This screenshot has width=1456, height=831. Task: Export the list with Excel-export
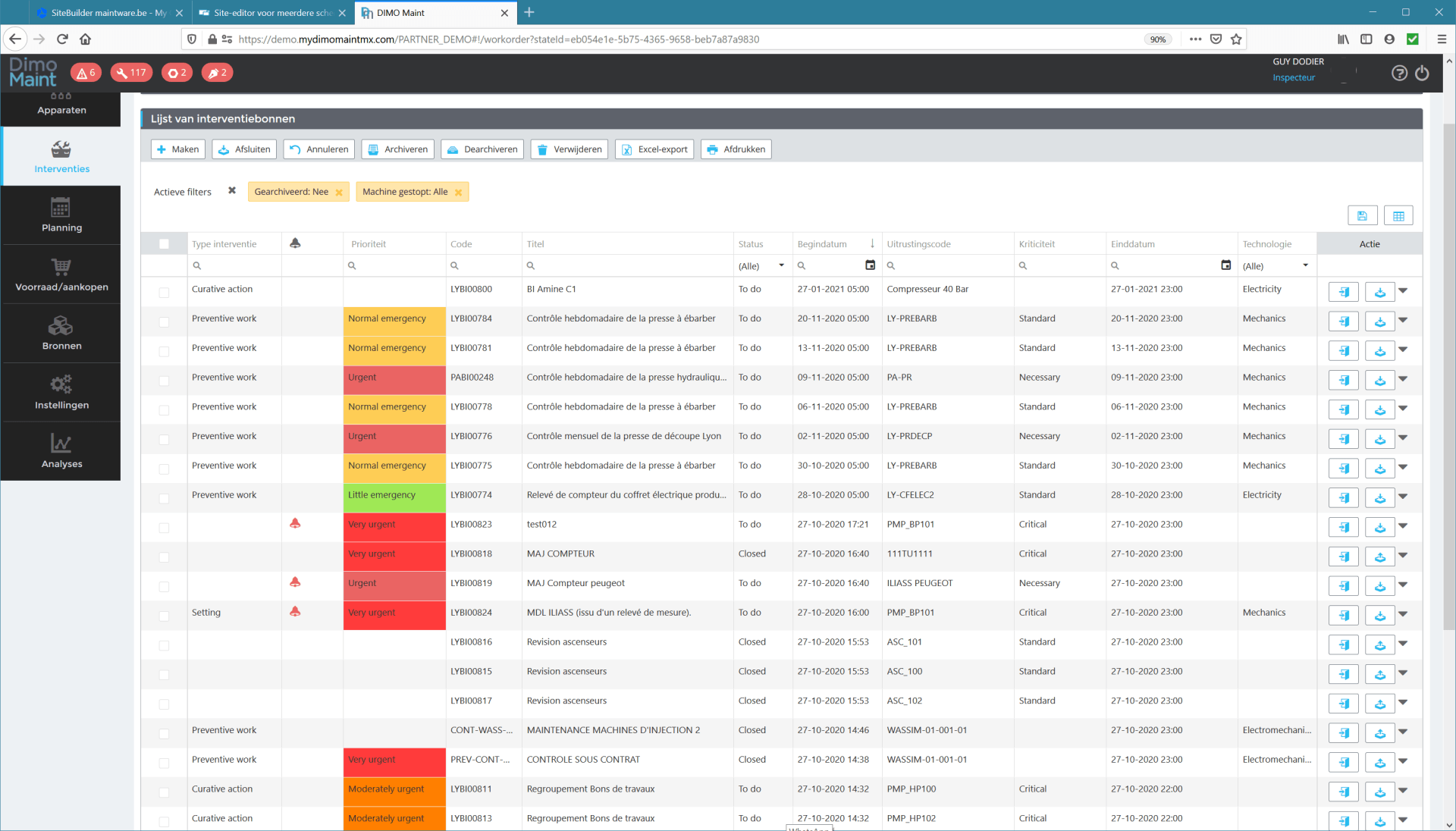click(x=654, y=149)
